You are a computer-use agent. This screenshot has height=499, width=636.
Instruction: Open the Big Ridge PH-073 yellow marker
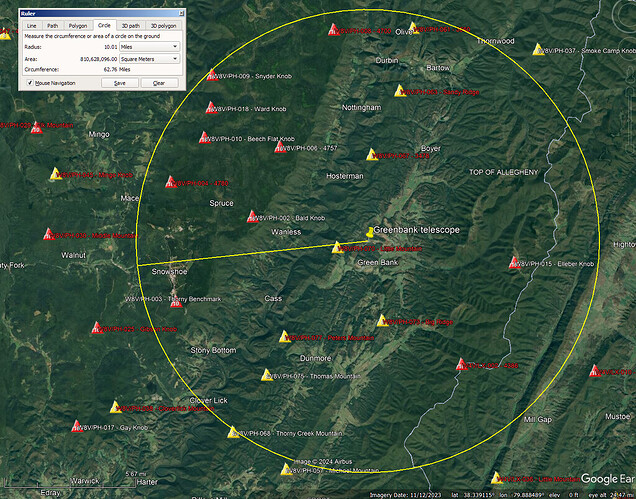382,321
